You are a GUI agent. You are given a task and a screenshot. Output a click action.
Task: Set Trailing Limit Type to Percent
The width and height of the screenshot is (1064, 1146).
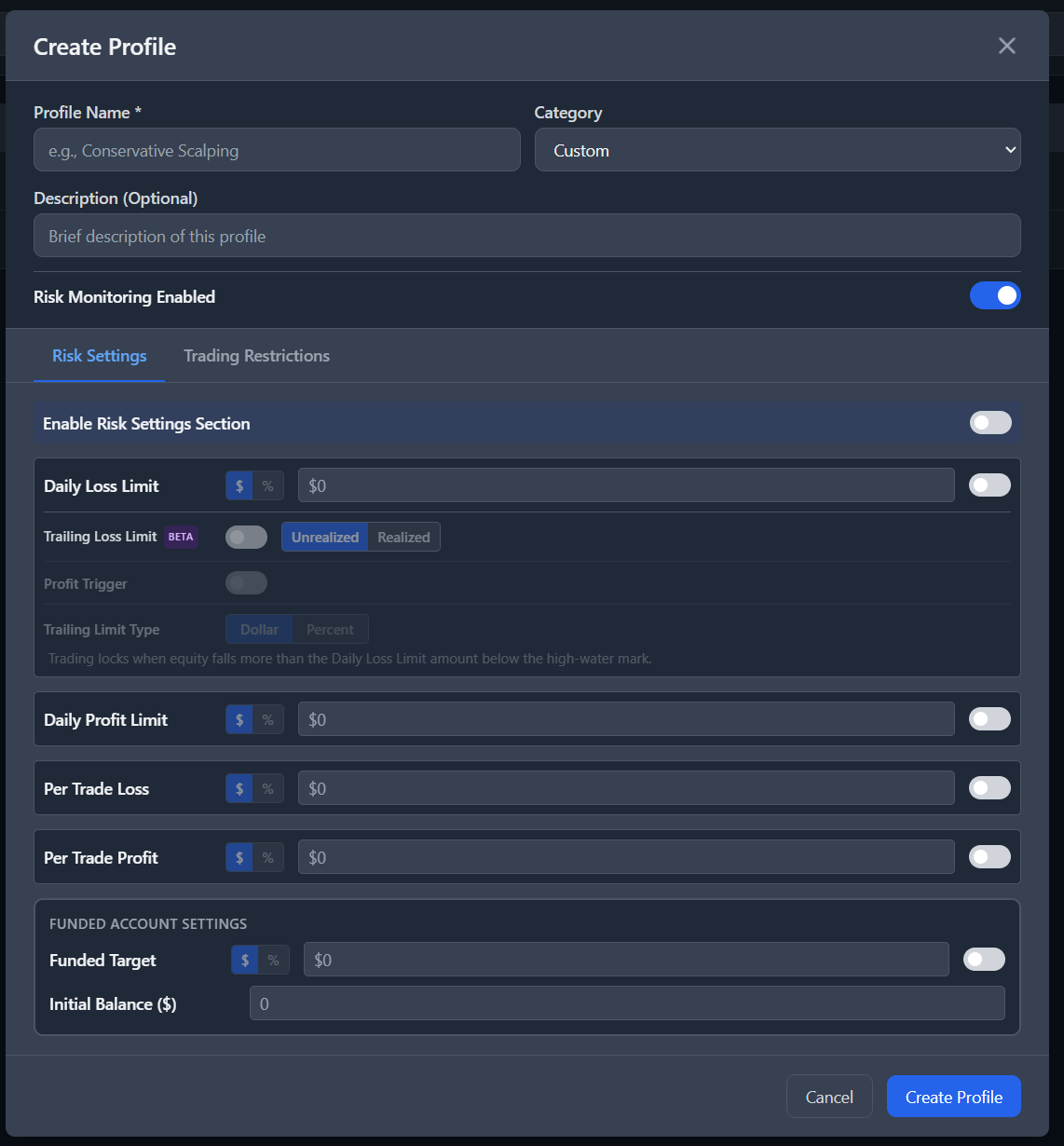point(330,629)
